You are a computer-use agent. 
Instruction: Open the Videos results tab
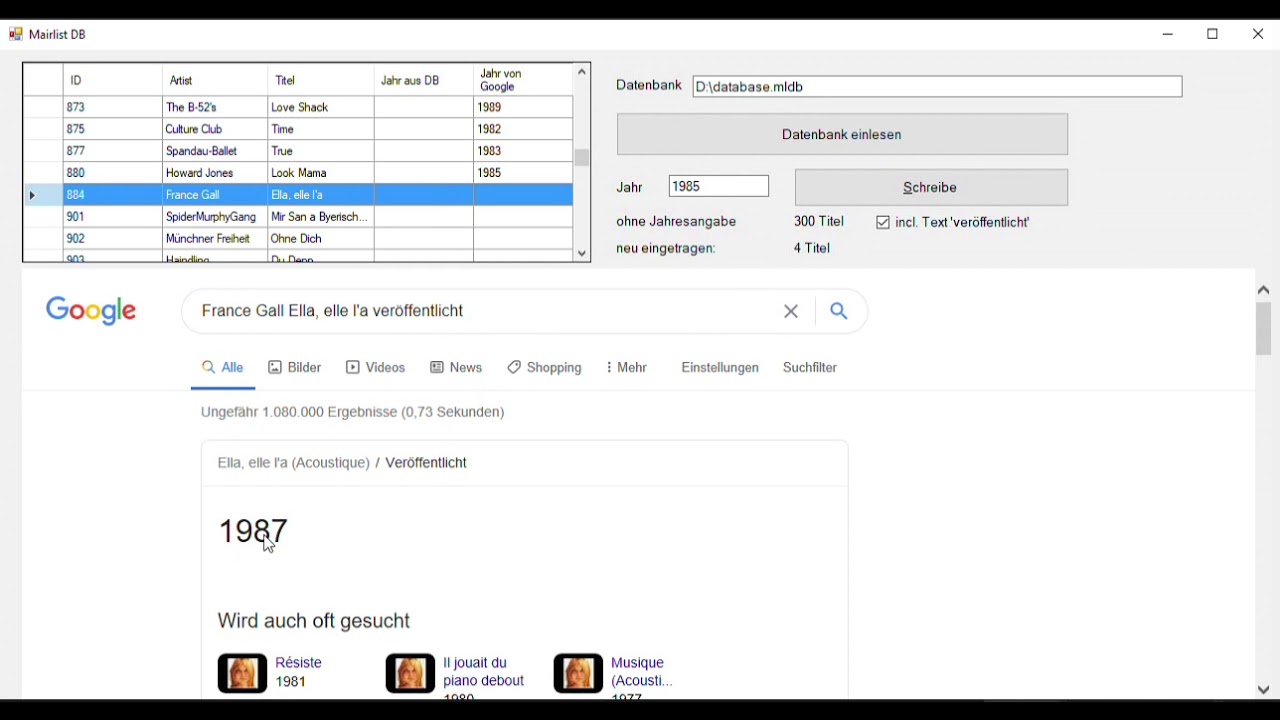point(376,368)
